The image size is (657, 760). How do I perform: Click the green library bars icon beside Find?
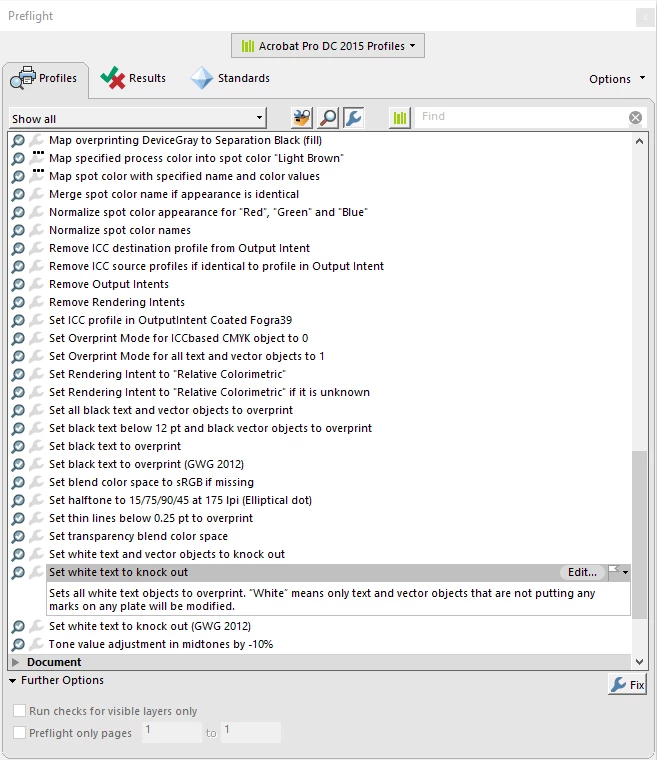tap(400, 118)
